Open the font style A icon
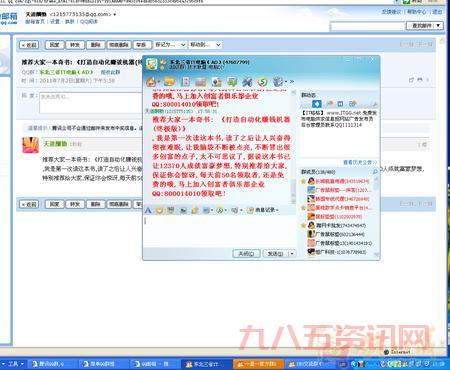This screenshot has width=450, height=370. 148,210
